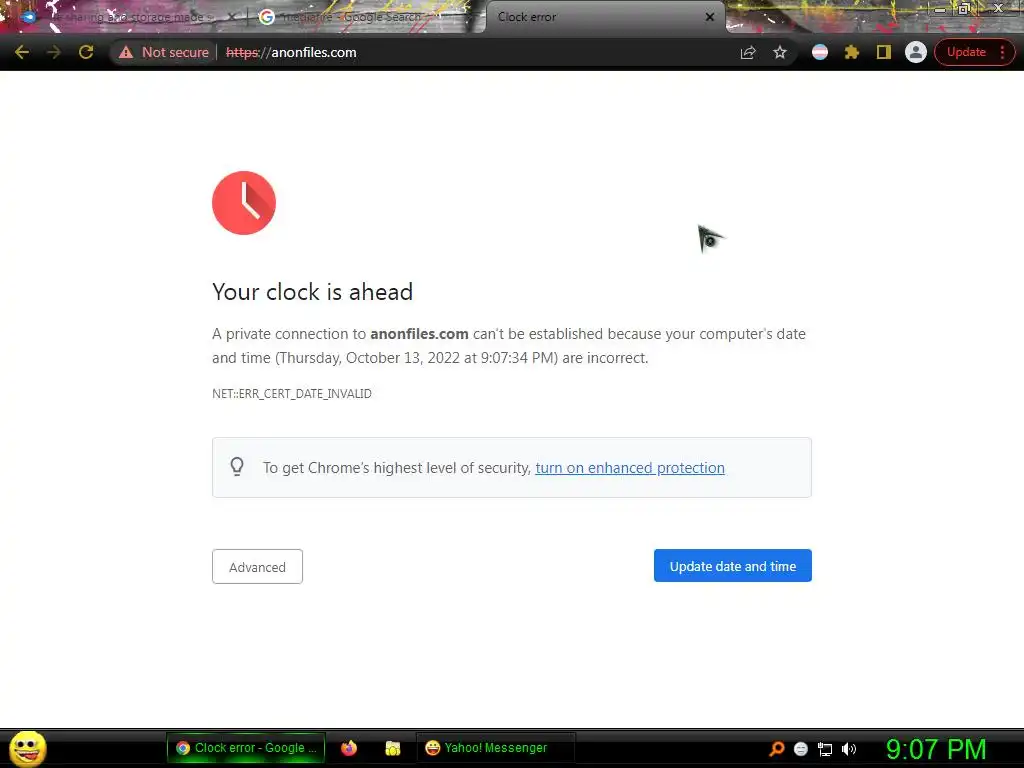Image resolution: width=1024 pixels, height=768 pixels.
Task: Click the 9:07 PM taskbar clock
Action: pos(936,749)
